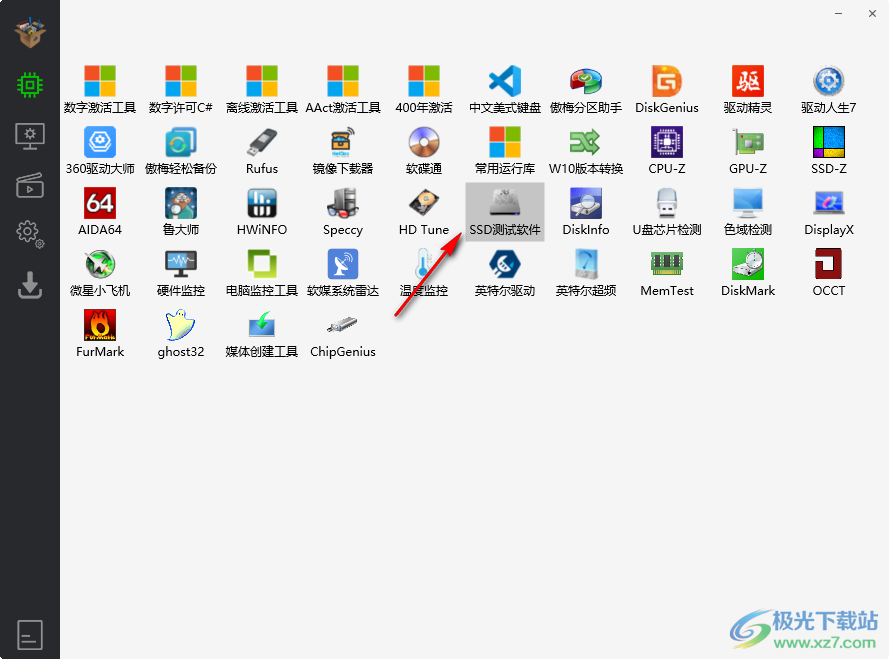Launch 软碟通 disc tool

[424, 151]
